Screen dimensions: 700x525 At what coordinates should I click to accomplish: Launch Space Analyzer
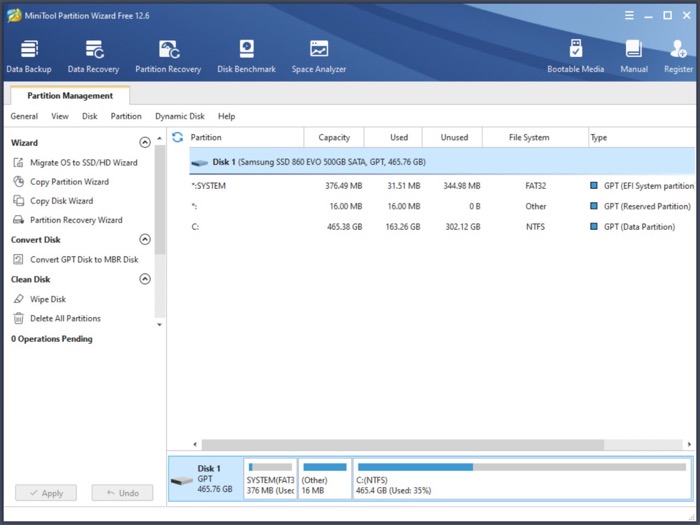coord(319,56)
